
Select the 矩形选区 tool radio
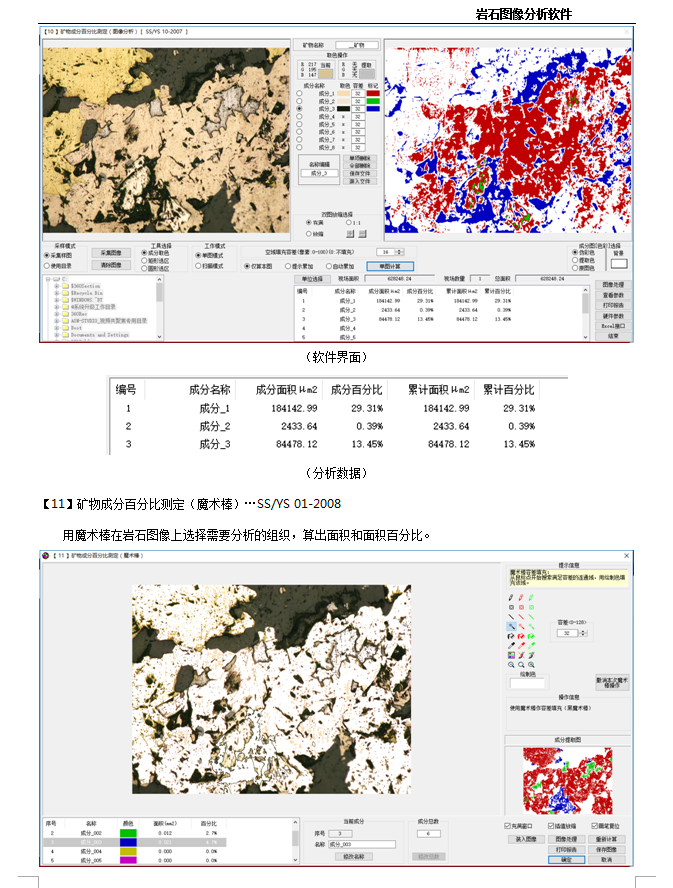(144, 261)
